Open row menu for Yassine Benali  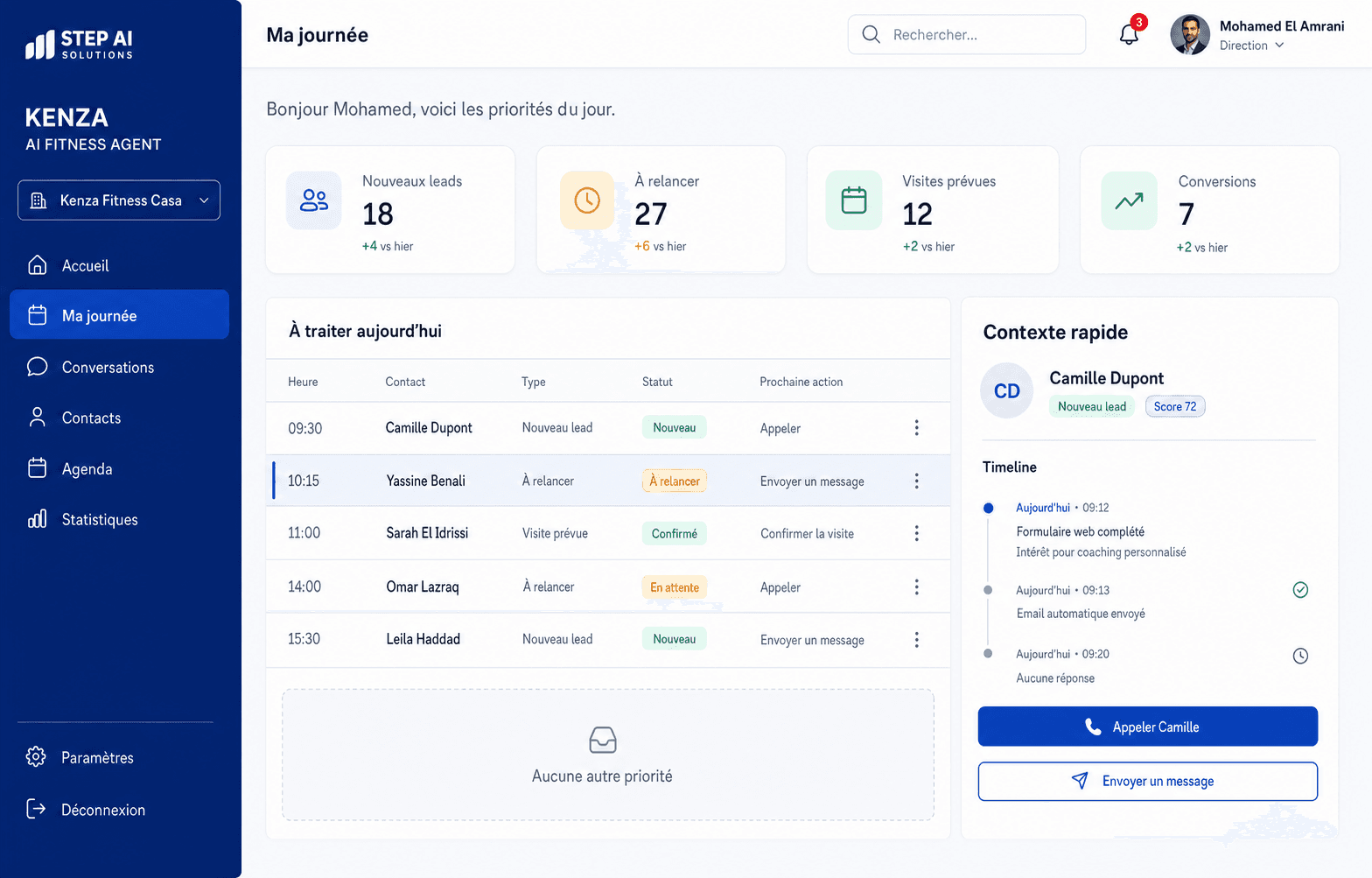pyautogui.click(x=916, y=481)
